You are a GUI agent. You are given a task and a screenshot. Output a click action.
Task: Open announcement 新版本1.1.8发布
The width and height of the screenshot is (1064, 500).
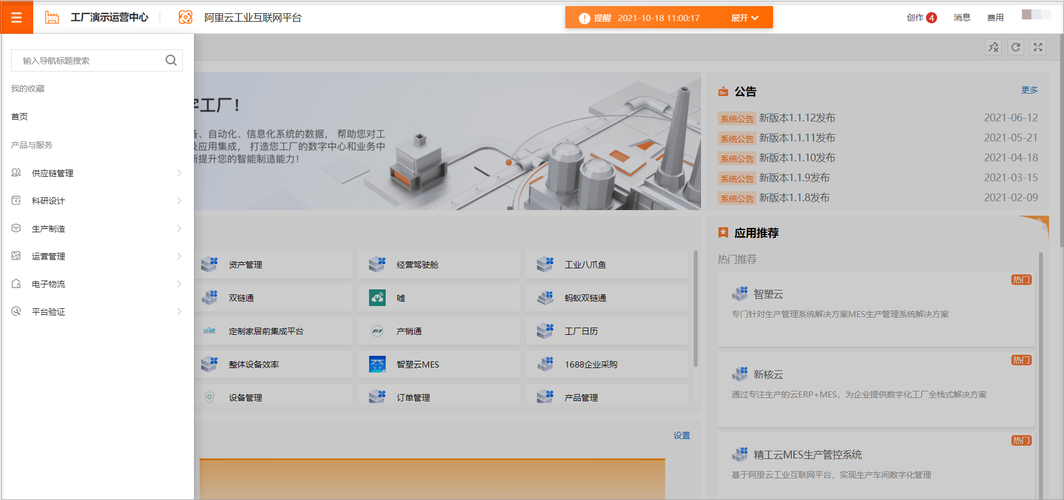794,198
